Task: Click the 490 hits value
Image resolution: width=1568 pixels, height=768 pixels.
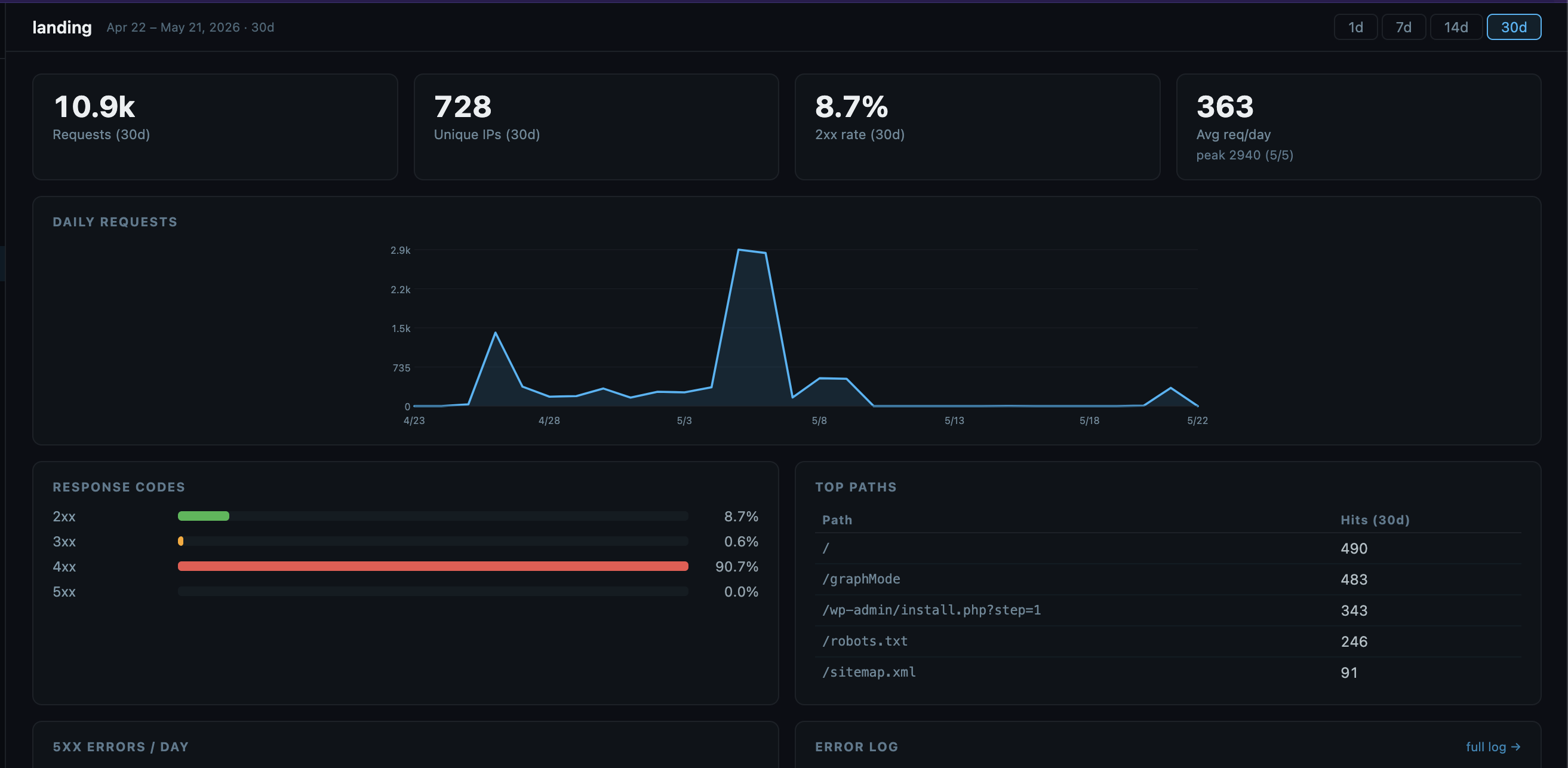Action: click(x=1354, y=548)
